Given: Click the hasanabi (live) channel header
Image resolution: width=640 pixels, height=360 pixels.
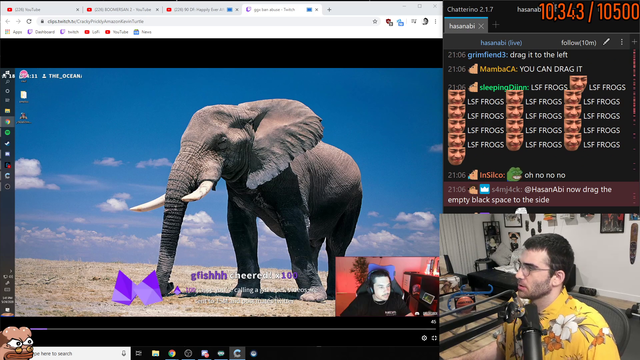Looking at the screenshot, I should [501, 42].
